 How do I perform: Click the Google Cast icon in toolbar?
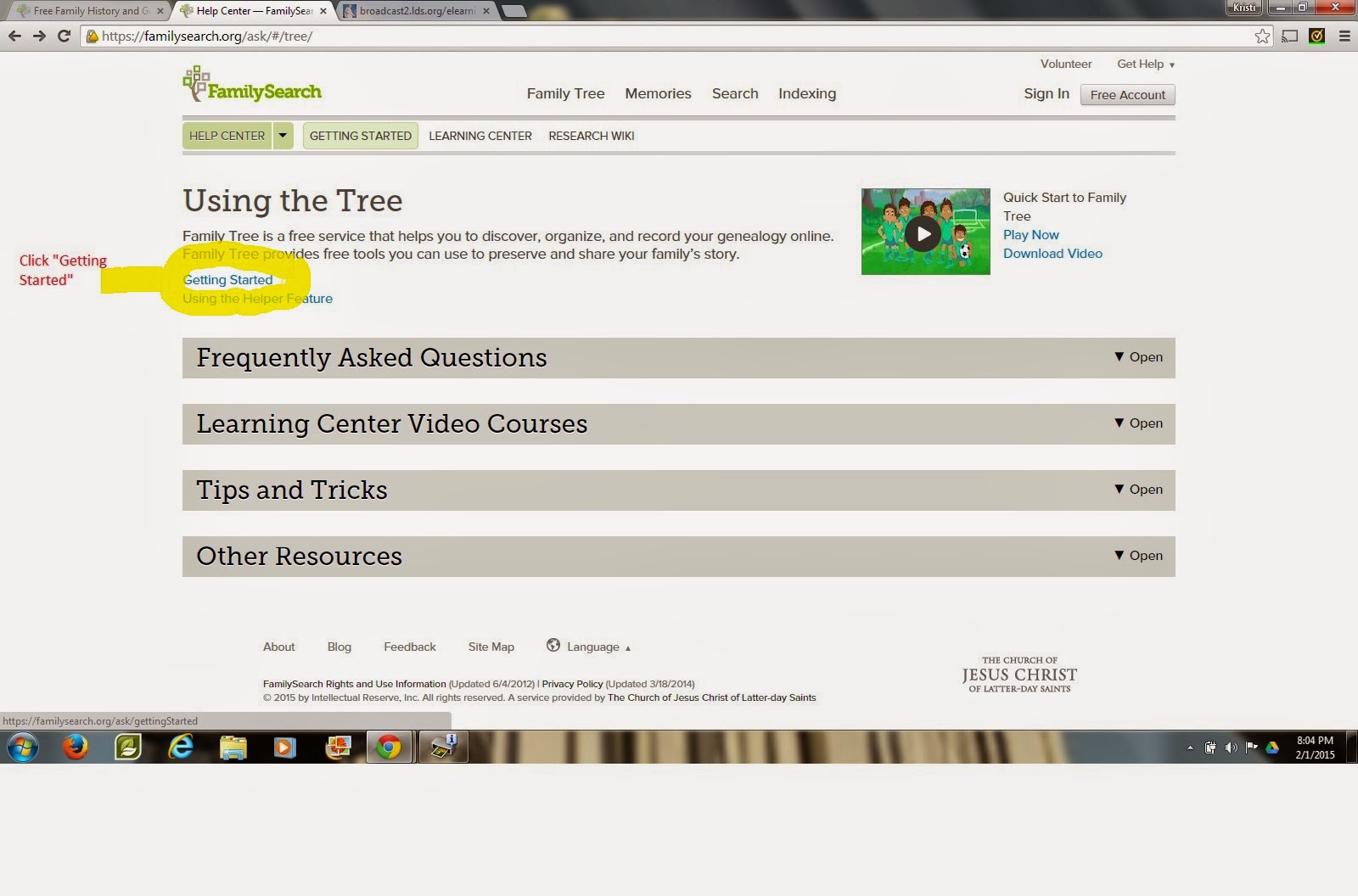click(x=1290, y=36)
